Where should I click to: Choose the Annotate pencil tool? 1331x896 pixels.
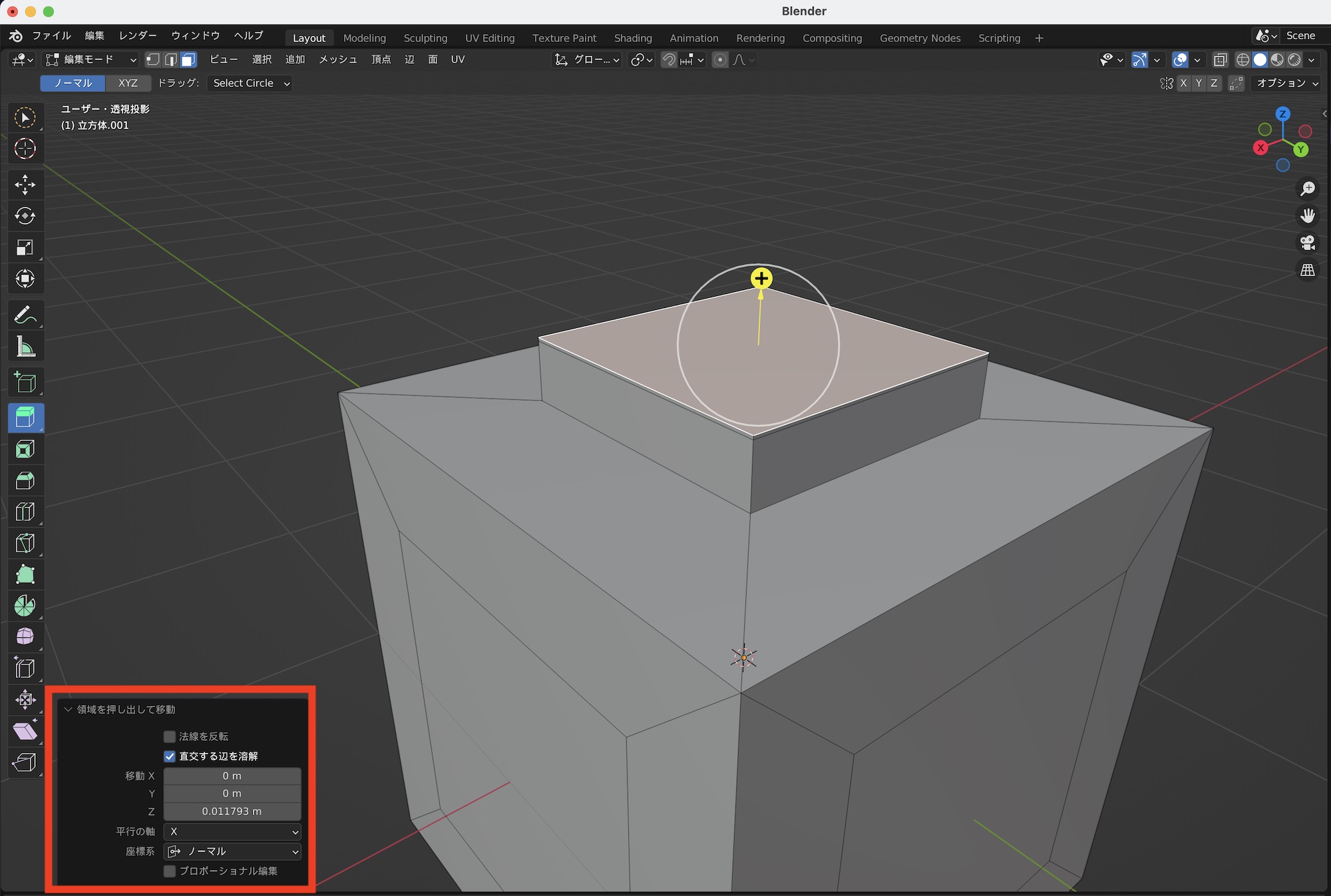tap(25, 315)
